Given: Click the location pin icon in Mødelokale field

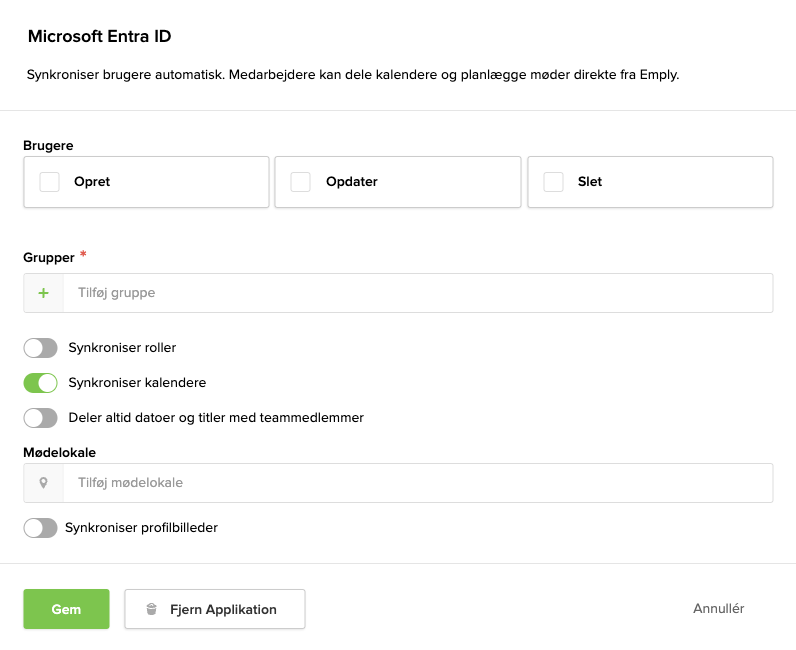Looking at the screenshot, I should [43, 483].
